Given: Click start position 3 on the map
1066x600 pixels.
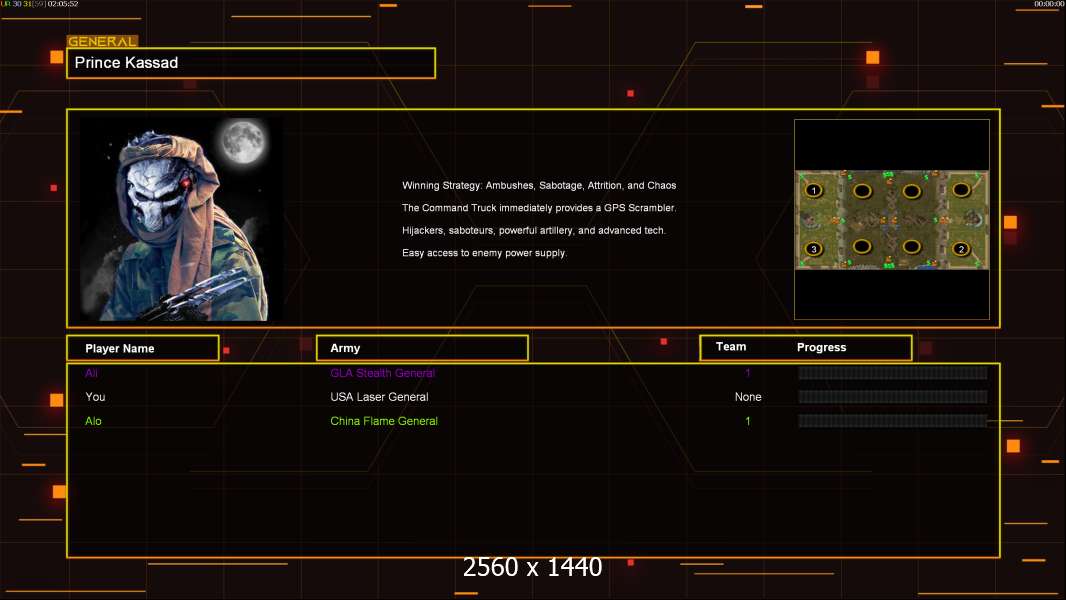Looking at the screenshot, I should [x=814, y=249].
